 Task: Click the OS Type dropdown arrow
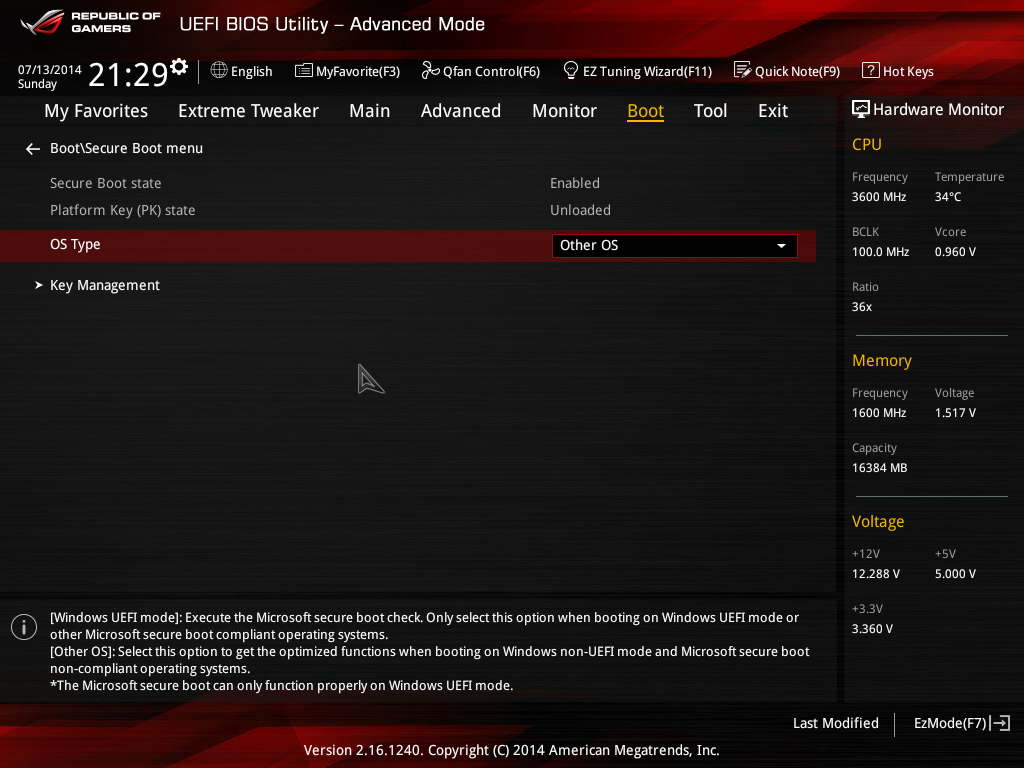[x=781, y=246]
